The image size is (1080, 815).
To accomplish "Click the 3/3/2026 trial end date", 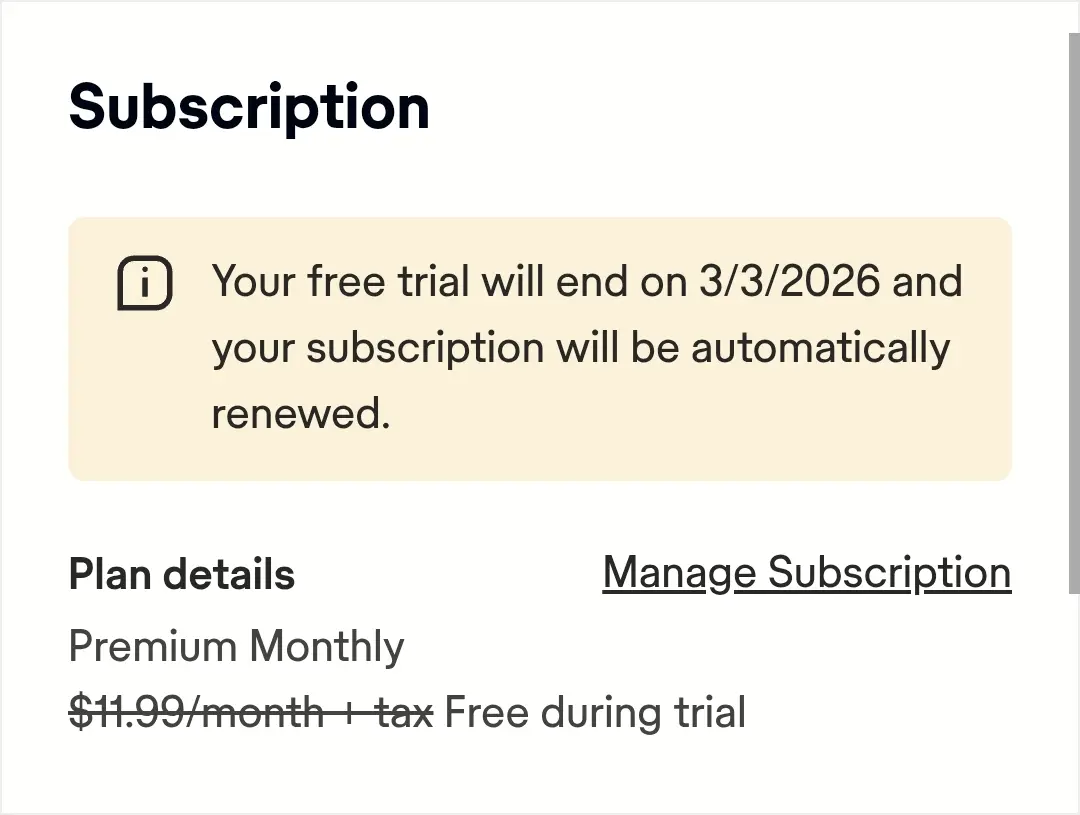I will (789, 281).
